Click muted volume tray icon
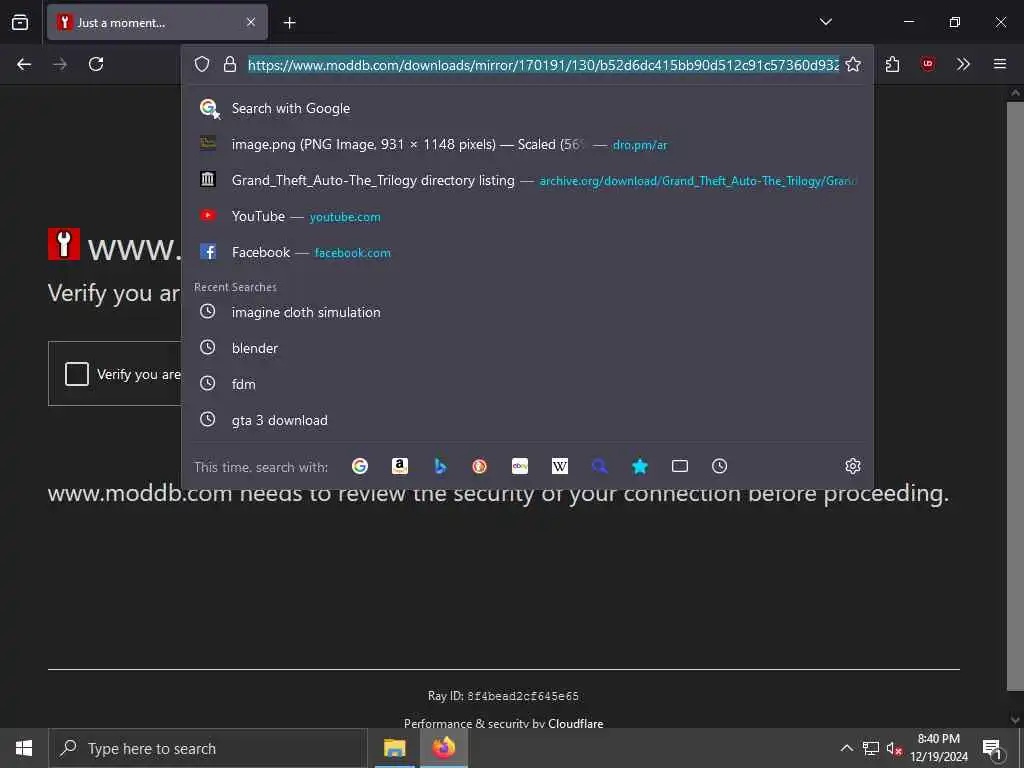 pos(894,748)
